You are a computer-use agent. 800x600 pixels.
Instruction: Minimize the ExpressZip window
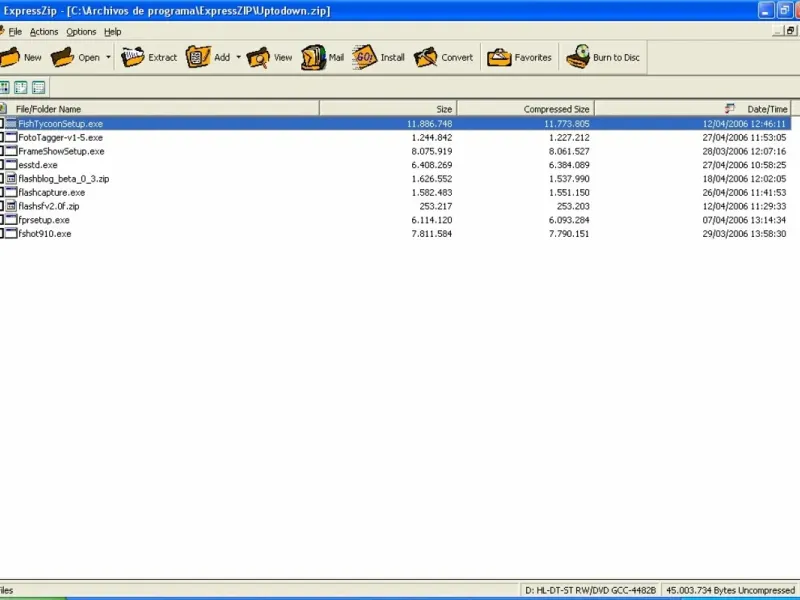[766, 10]
